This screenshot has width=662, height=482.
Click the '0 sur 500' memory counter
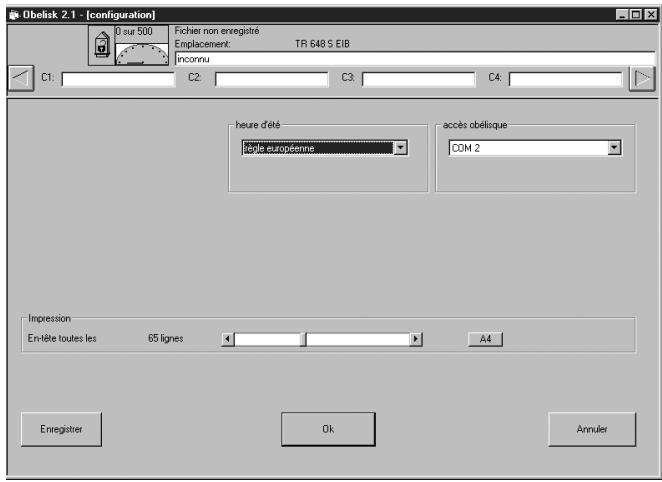[134, 32]
